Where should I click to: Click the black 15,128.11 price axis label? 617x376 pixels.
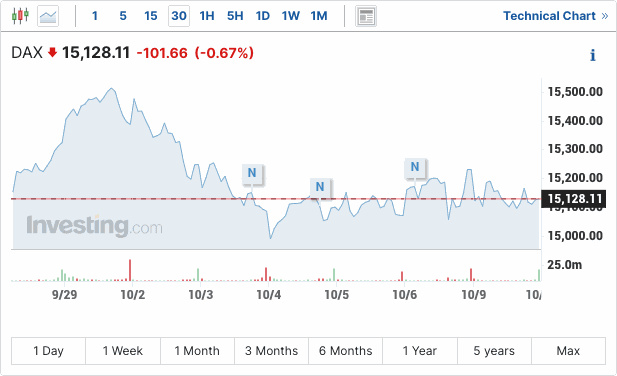pos(574,199)
